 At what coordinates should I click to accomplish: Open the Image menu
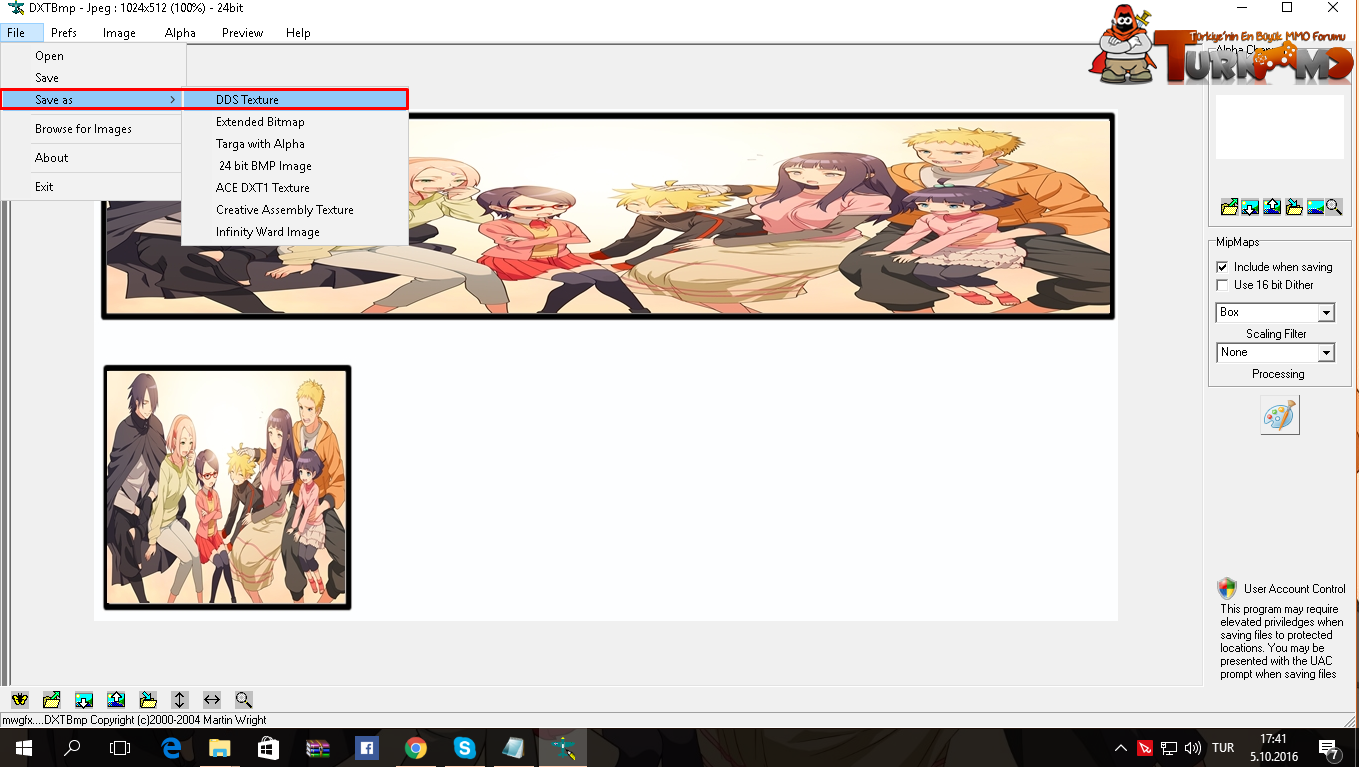[x=119, y=33]
